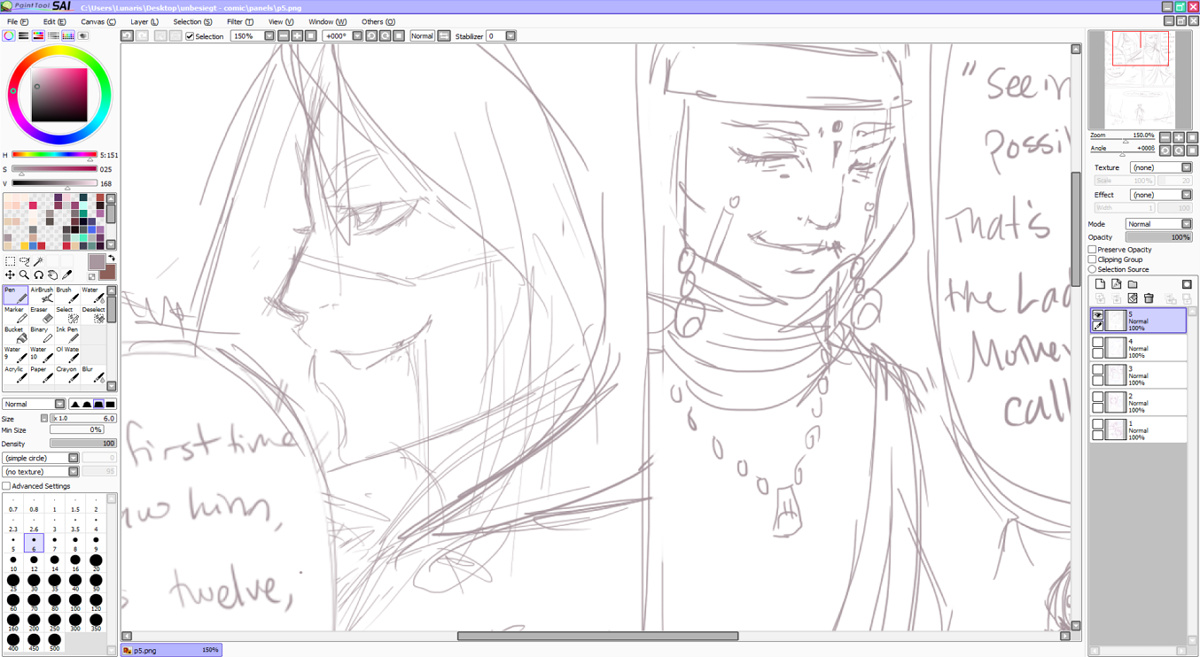Create a new layer folder

[1132, 284]
